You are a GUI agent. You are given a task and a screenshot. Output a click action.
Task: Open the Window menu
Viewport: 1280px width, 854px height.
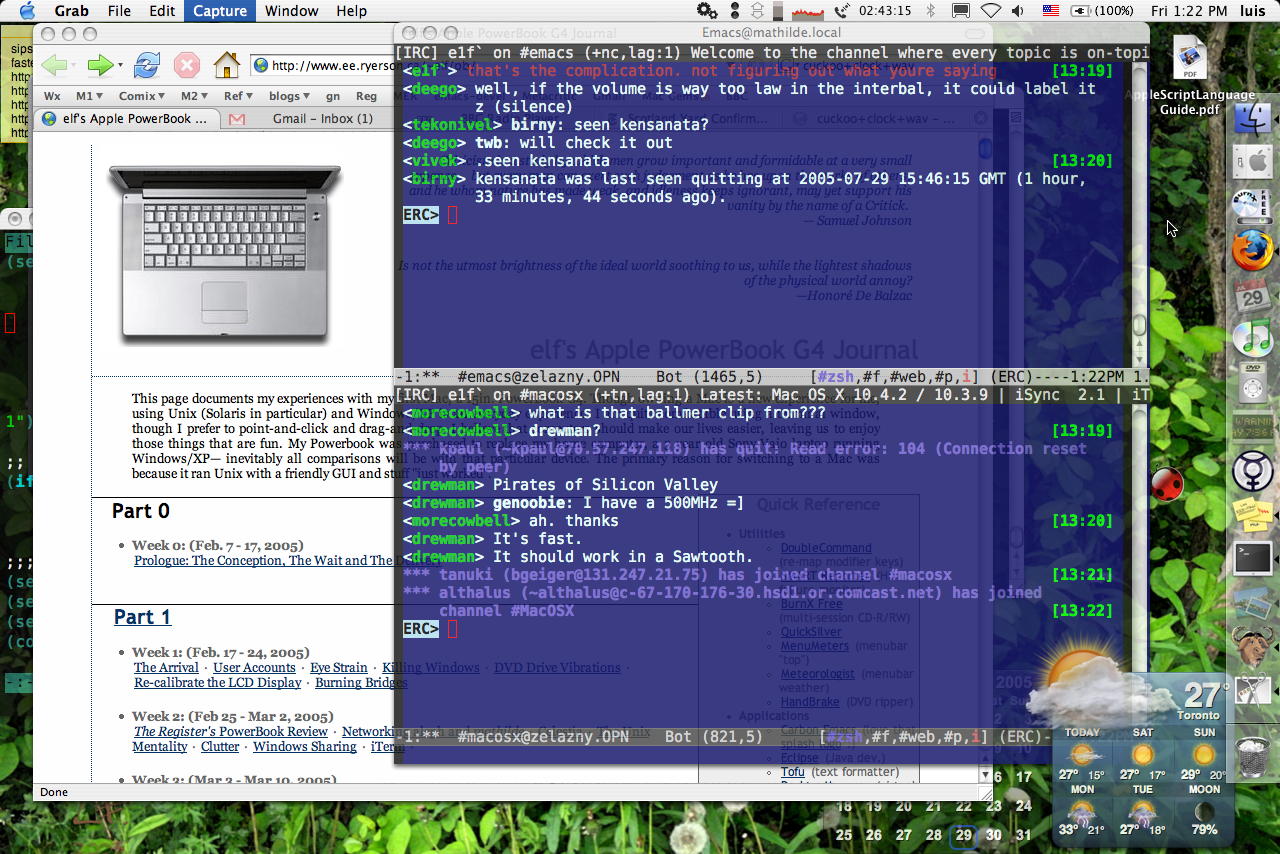[291, 11]
